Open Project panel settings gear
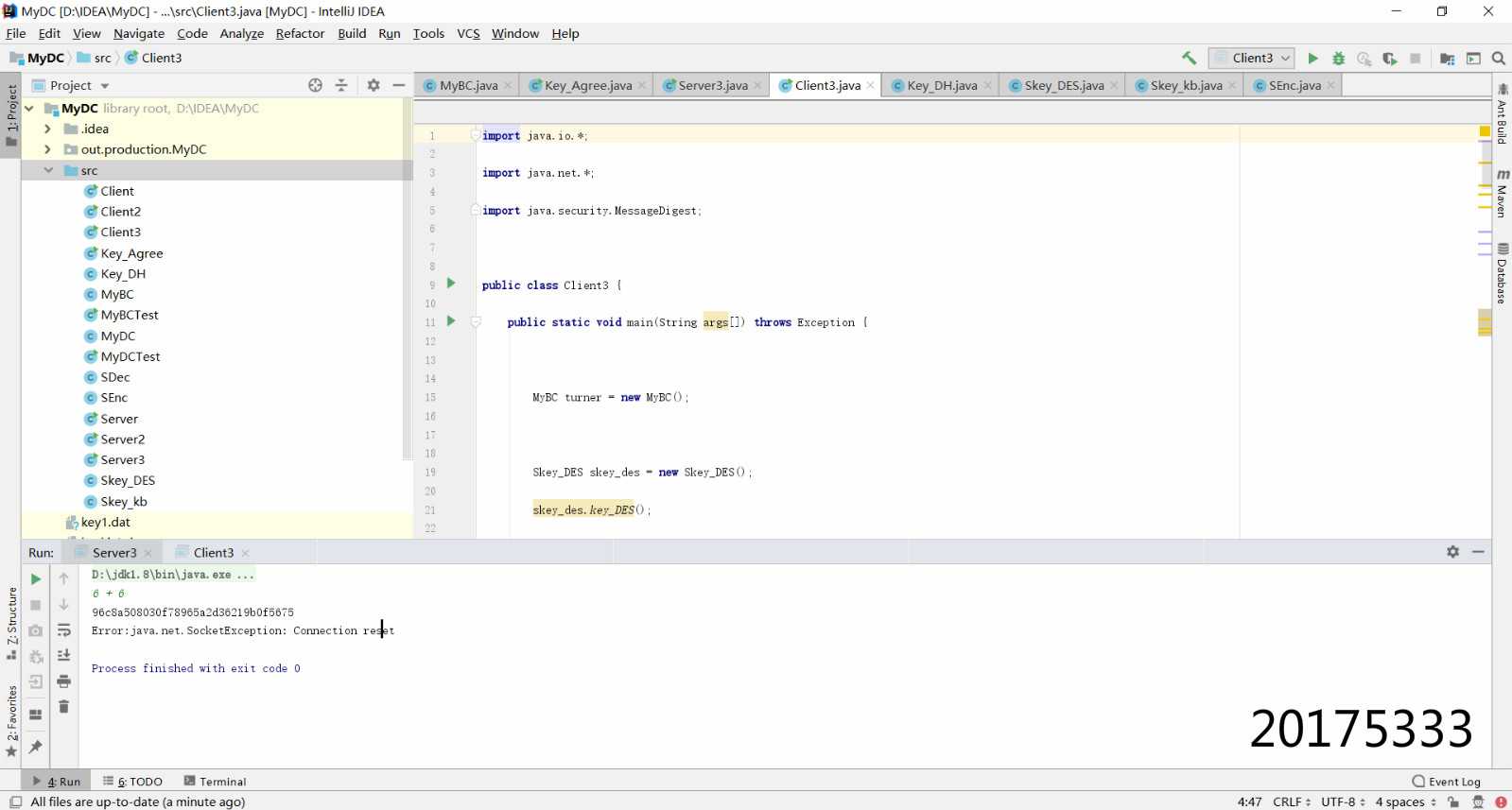The height and width of the screenshot is (810, 1512). point(374,85)
